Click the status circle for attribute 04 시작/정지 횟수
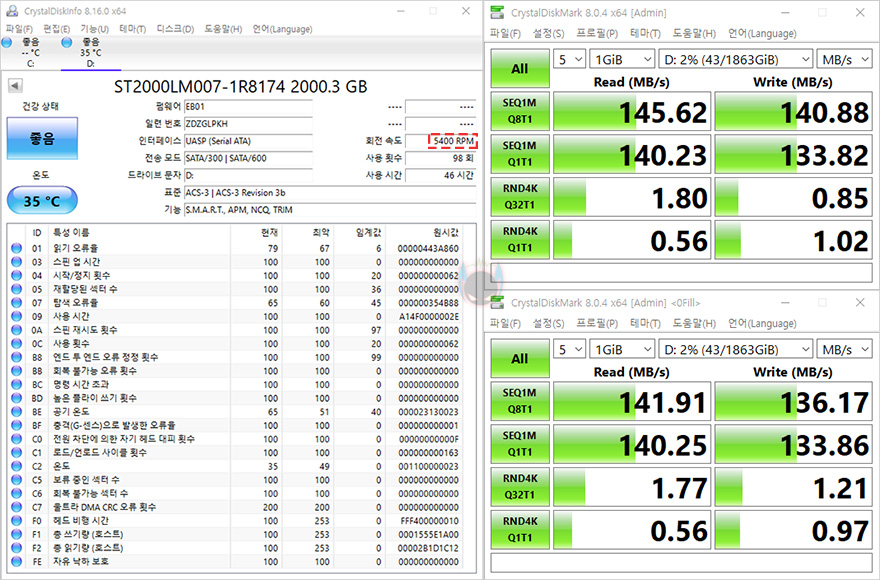Screen dimensions: 880x580 tap(16, 275)
